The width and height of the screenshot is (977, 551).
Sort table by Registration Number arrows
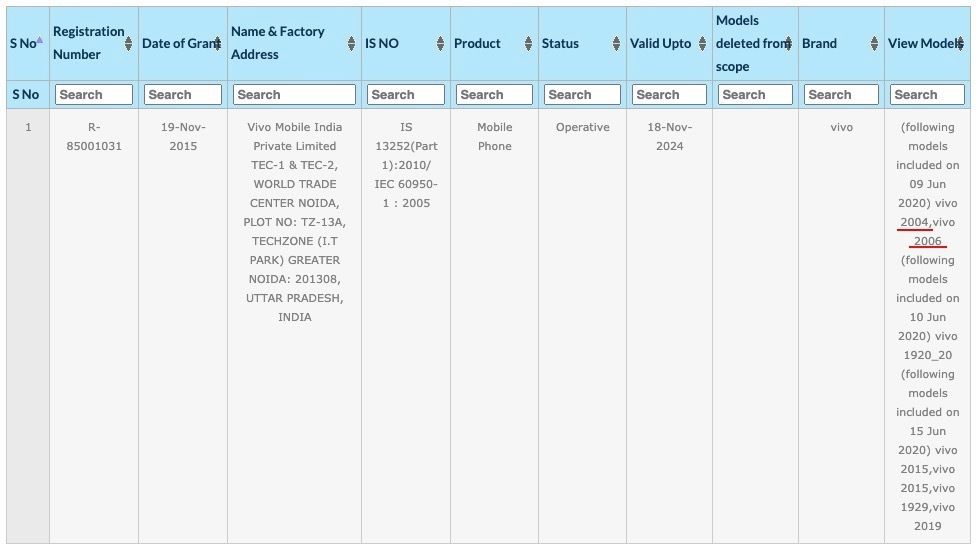(128, 43)
